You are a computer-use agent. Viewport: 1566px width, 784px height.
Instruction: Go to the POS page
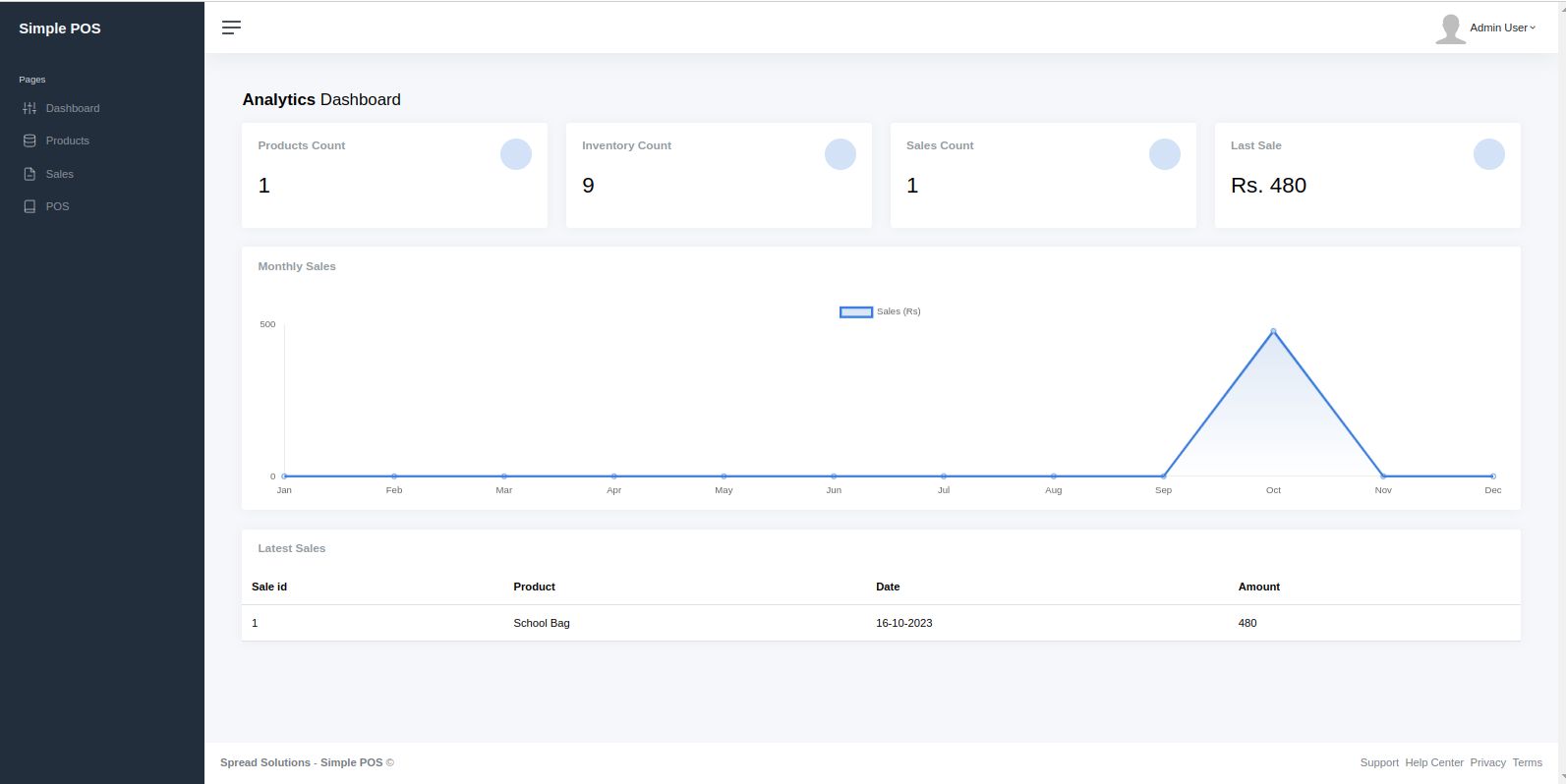coord(57,206)
